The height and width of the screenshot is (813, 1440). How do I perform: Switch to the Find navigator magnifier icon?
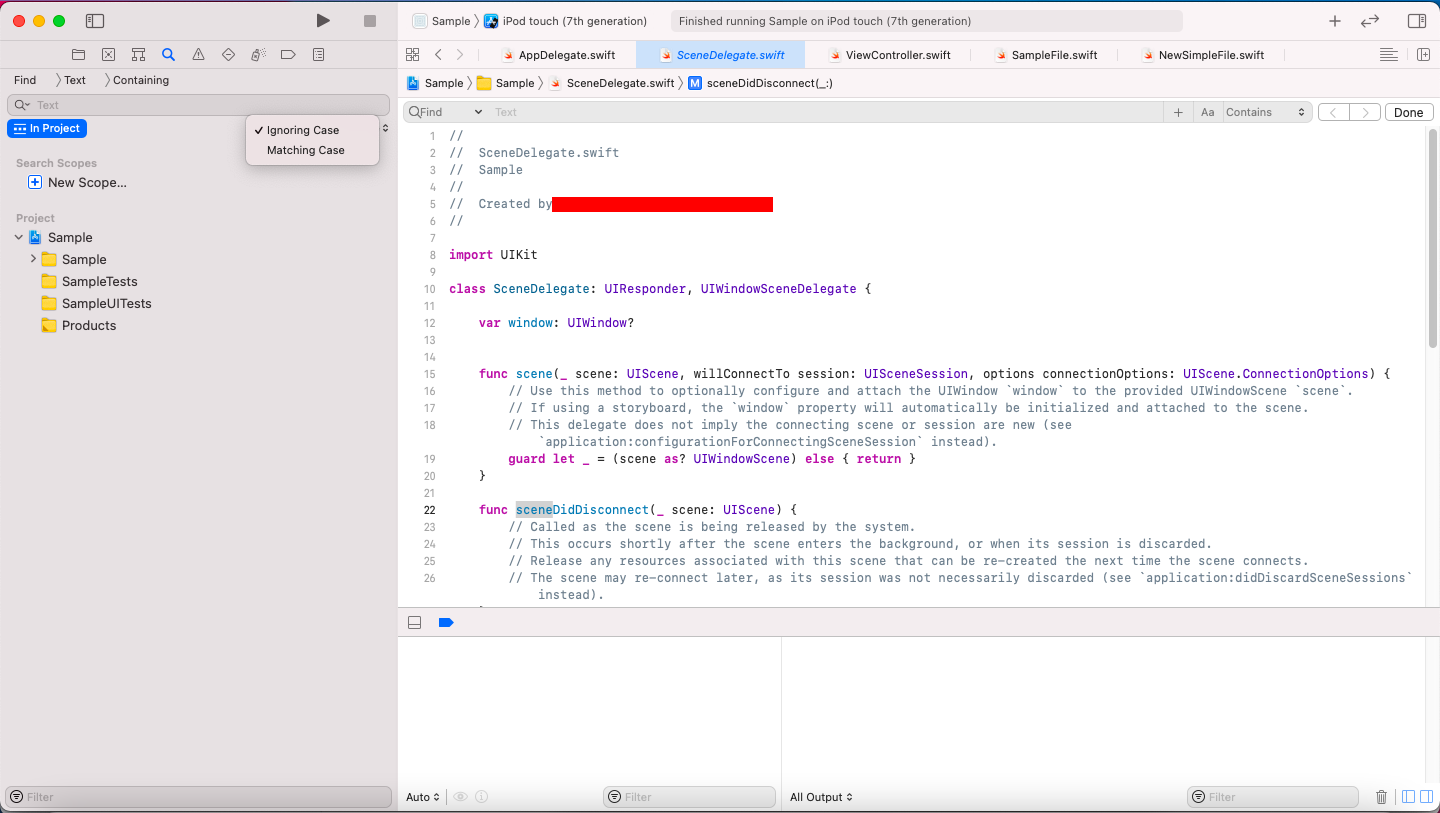(x=168, y=55)
